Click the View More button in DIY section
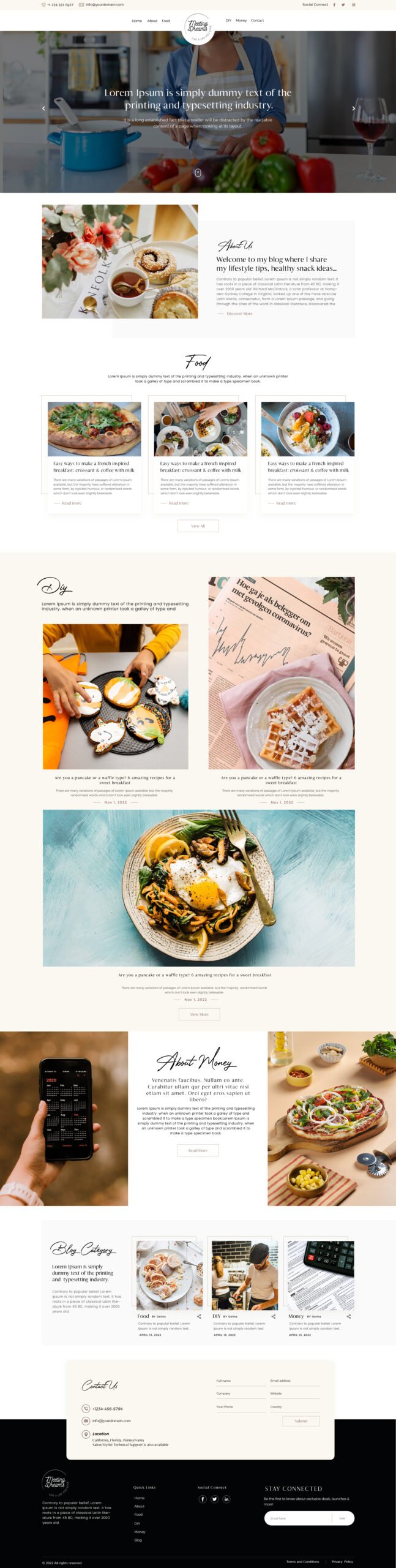This screenshot has width=396, height=1568. click(x=199, y=1014)
